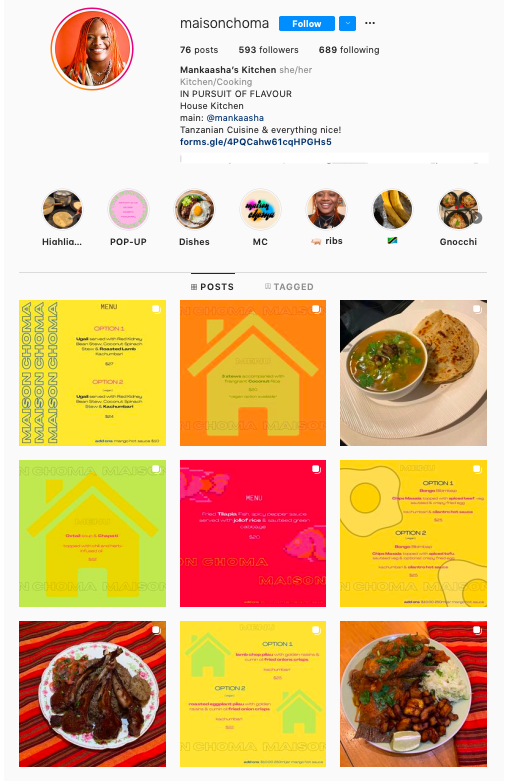507x781 pixels.
Task: Select the POSTS tab
Action: (213, 287)
